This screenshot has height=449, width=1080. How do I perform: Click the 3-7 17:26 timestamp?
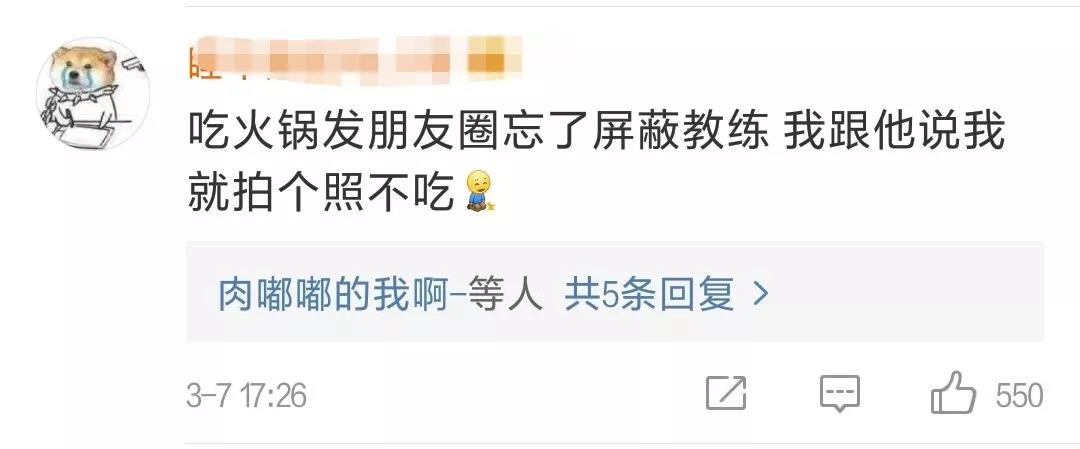(x=247, y=395)
